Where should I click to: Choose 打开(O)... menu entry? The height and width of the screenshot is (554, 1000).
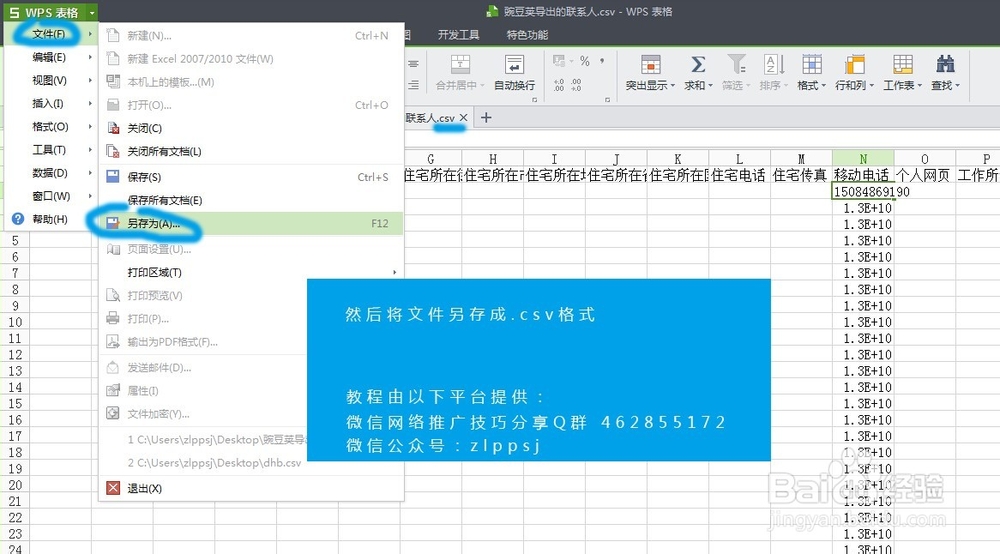tap(251, 105)
